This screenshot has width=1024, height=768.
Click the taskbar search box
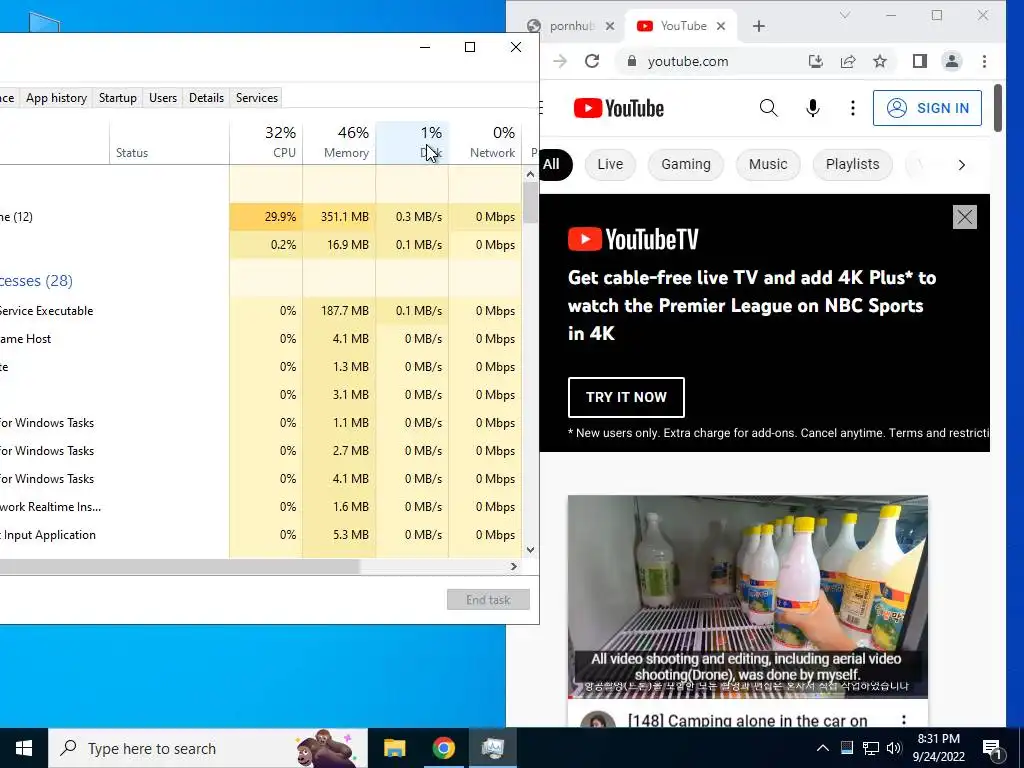tap(208, 748)
